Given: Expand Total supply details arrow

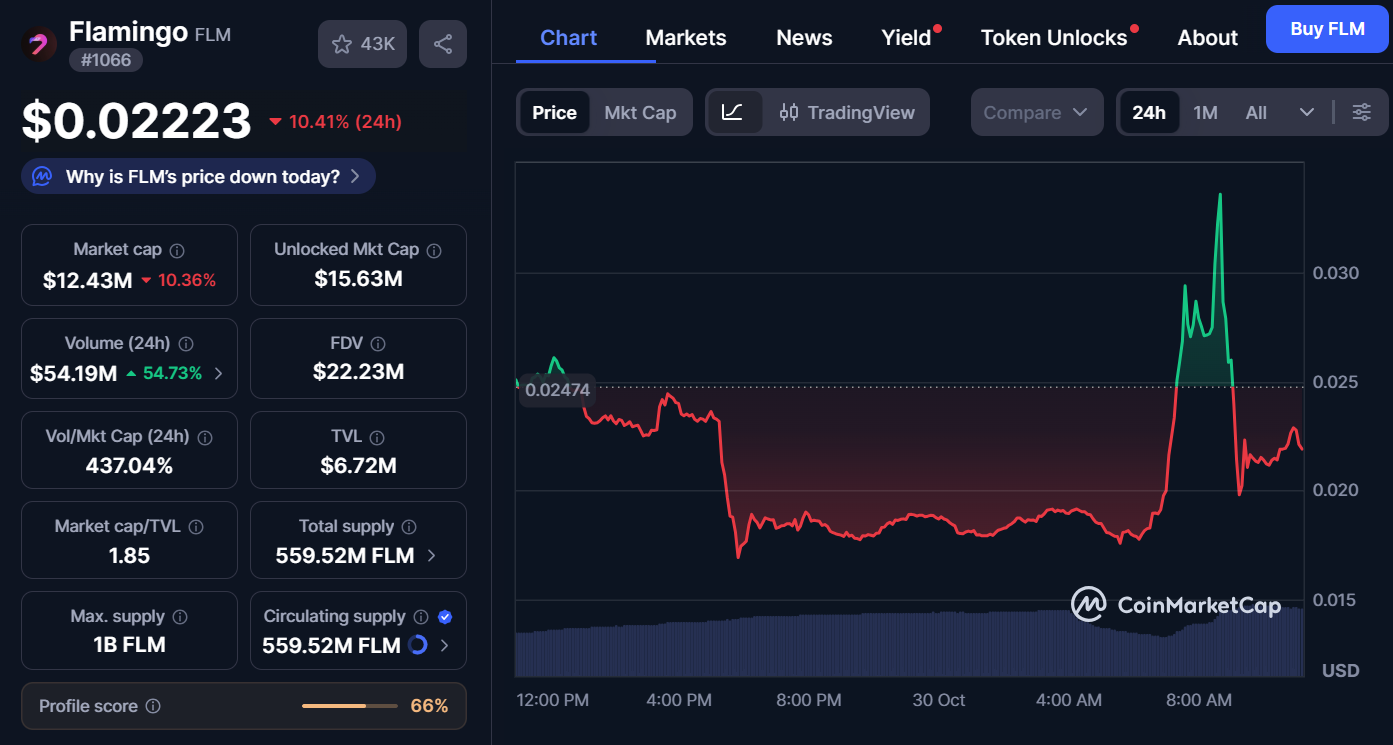Looking at the screenshot, I should (432, 555).
